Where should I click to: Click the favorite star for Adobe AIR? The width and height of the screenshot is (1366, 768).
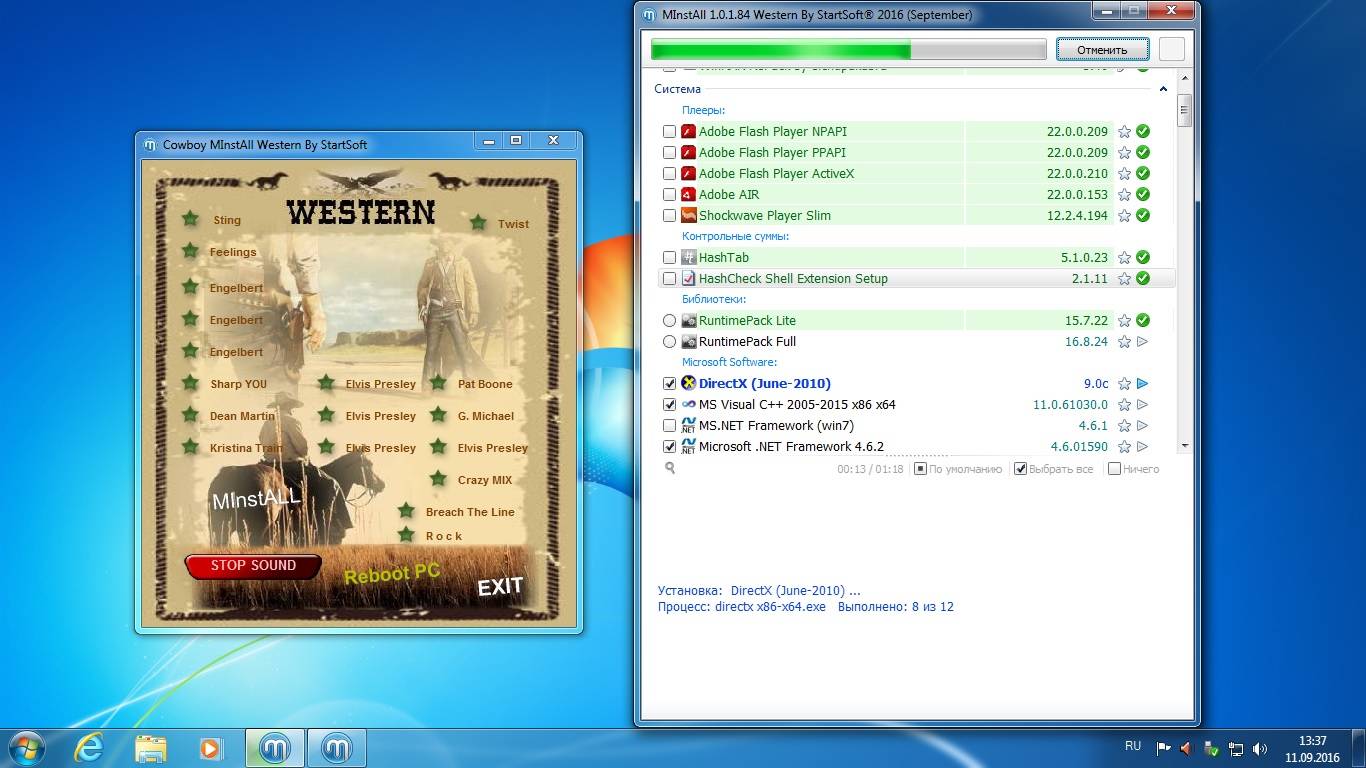(x=1124, y=194)
